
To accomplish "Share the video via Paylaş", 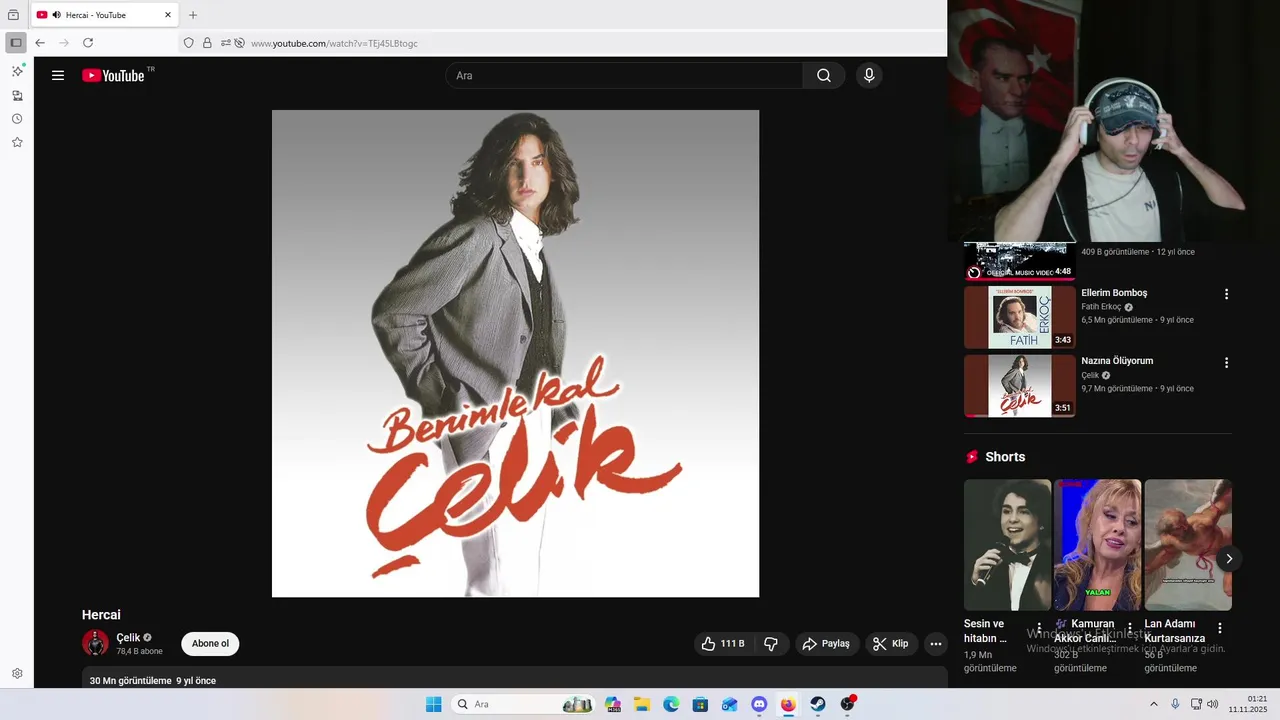I will tap(826, 644).
